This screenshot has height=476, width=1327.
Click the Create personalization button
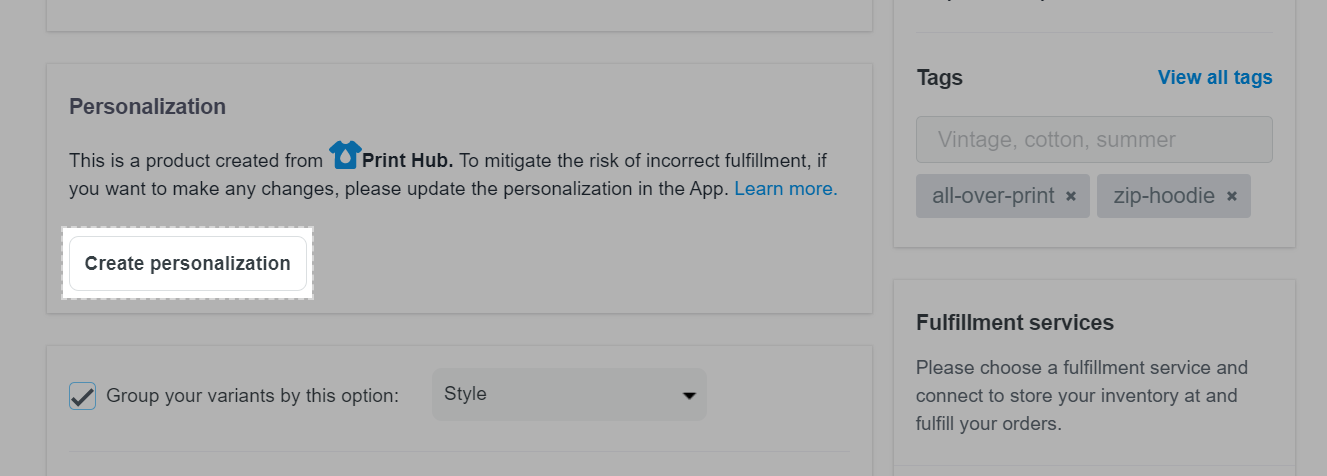(188, 264)
